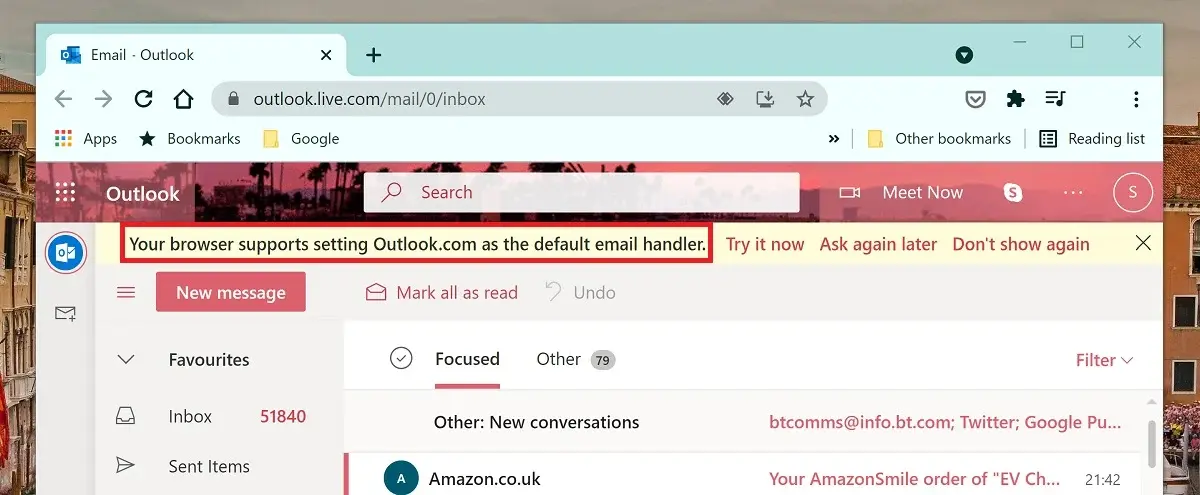The image size is (1200, 495).
Task: Switch to the Focused inbox tab
Action: click(467, 359)
